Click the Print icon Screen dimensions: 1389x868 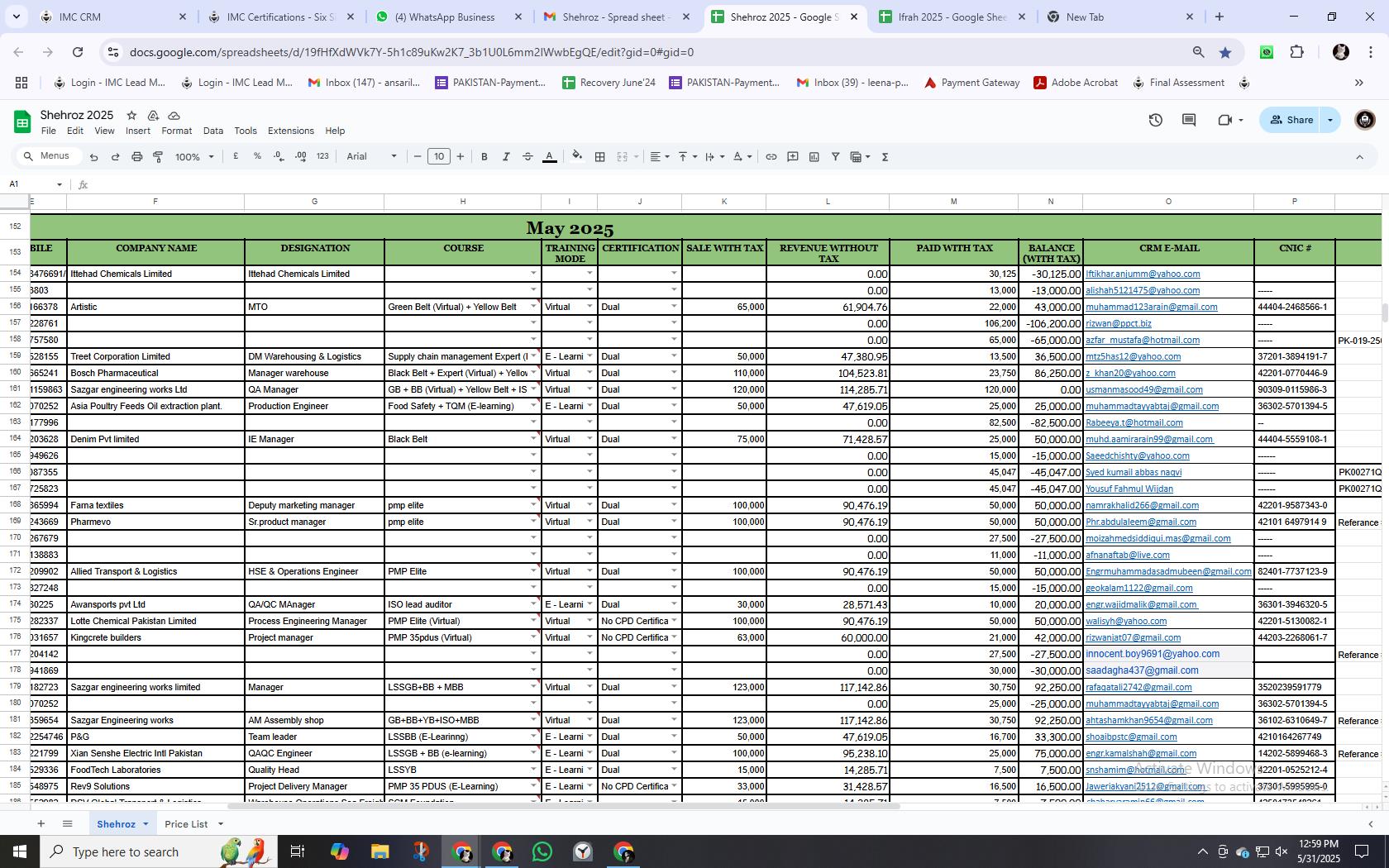[x=136, y=157]
